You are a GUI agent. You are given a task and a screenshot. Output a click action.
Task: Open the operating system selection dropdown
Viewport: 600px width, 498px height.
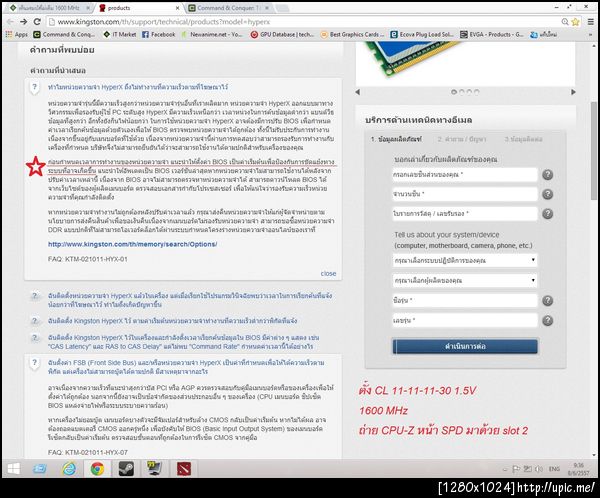pyautogui.click(x=465, y=260)
